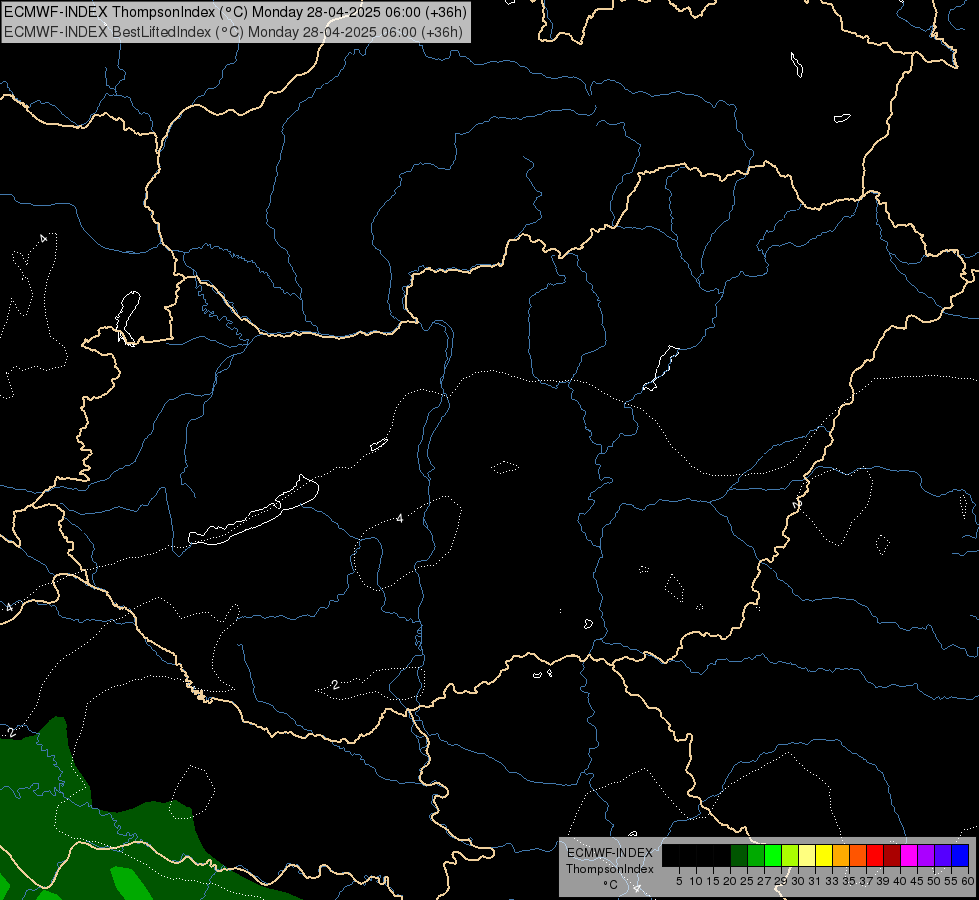
Task: Choose the orange 33–35 legend swatch
Action: (x=841, y=855)
